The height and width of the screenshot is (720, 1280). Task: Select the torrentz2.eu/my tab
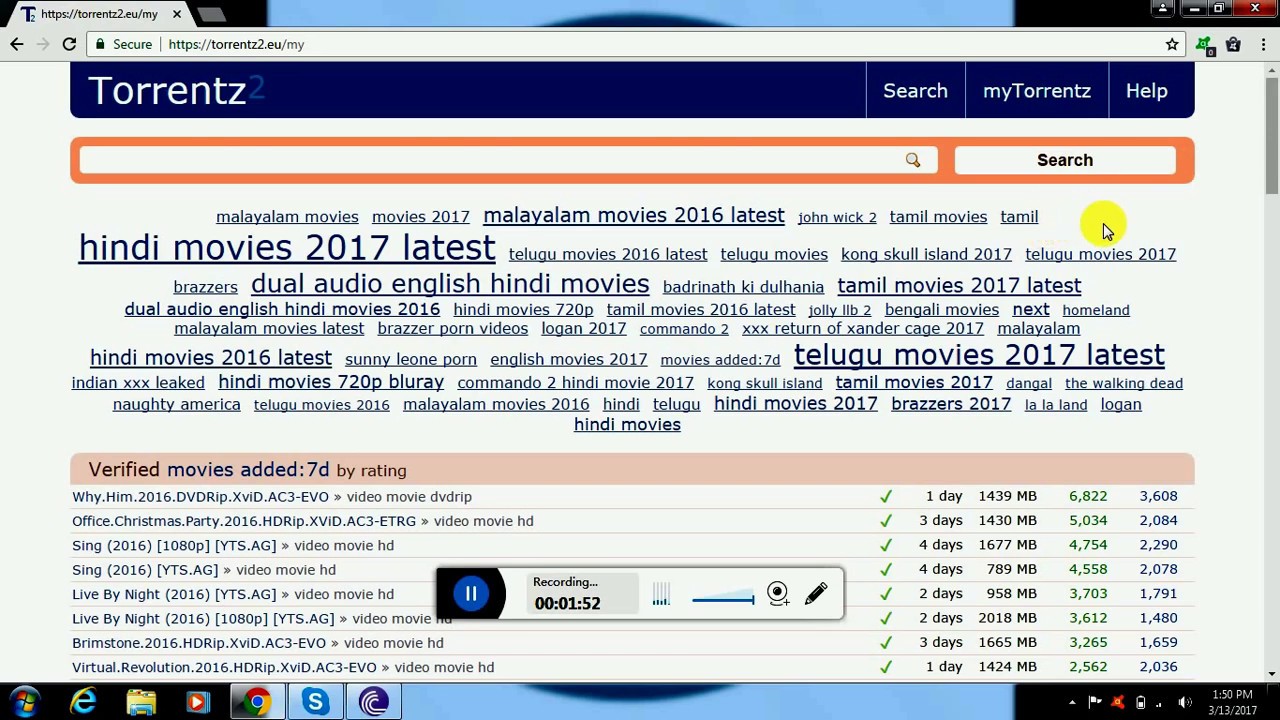click(99, 14)
